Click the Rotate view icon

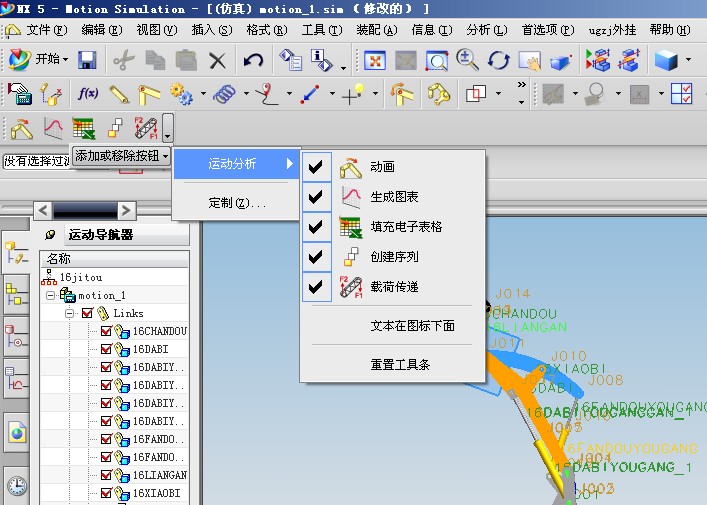498,60
